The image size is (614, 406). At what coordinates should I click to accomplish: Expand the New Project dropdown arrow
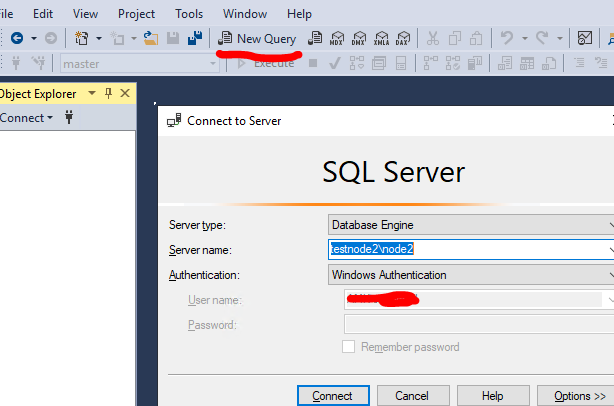[x=99, y=38]
